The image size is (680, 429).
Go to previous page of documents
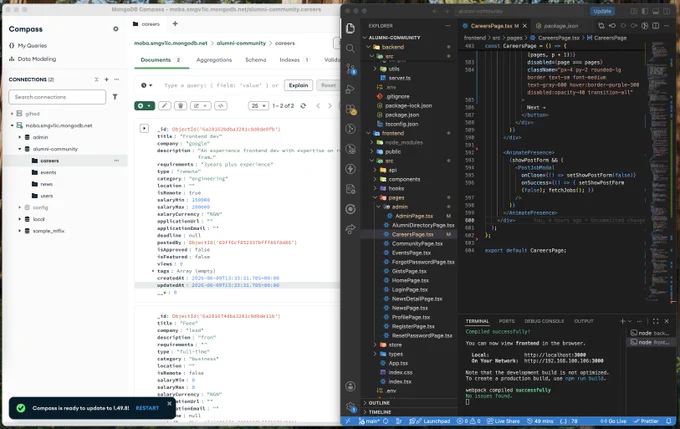click(x=318, y=106)
